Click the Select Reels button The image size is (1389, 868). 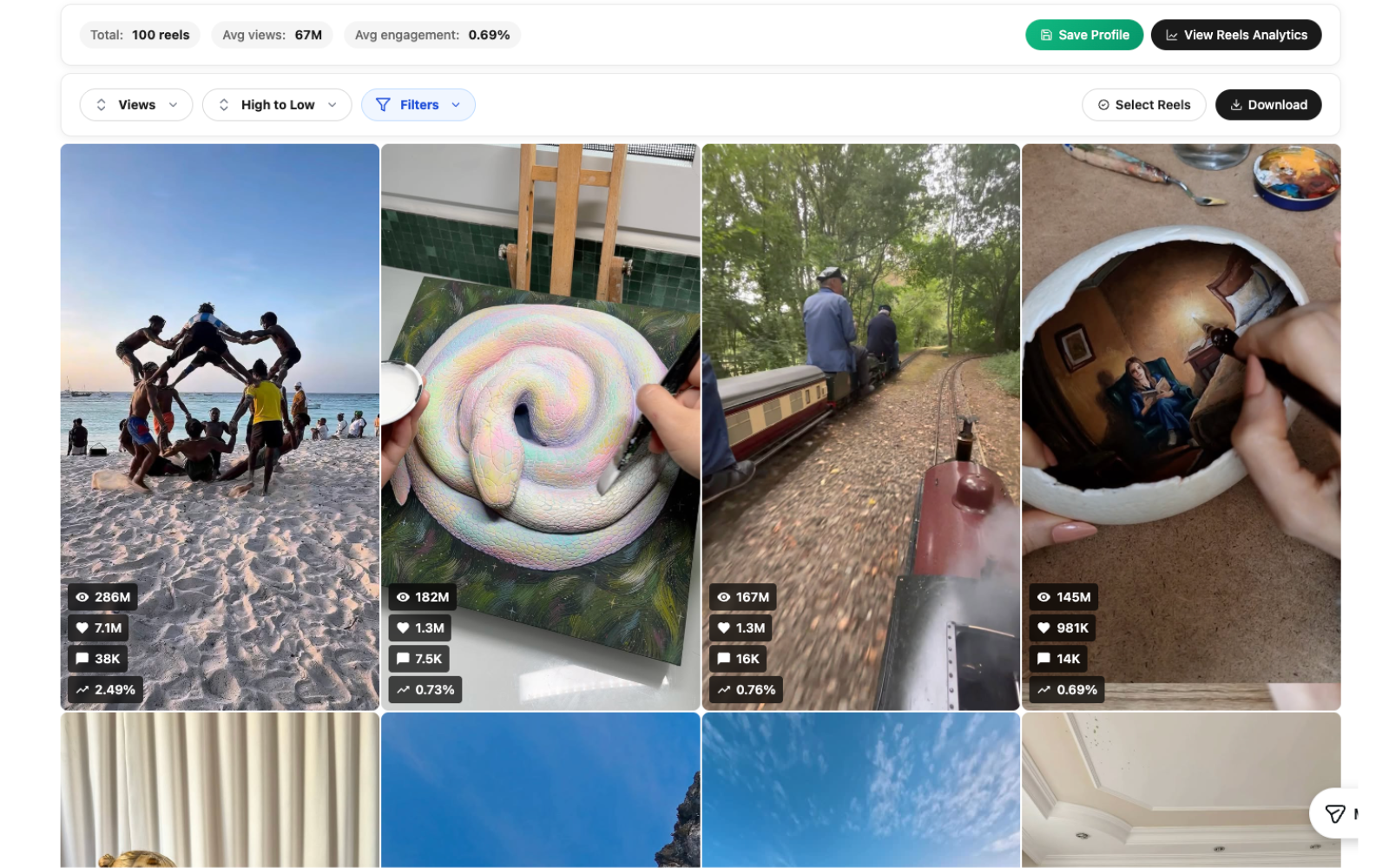point(1143,105)
